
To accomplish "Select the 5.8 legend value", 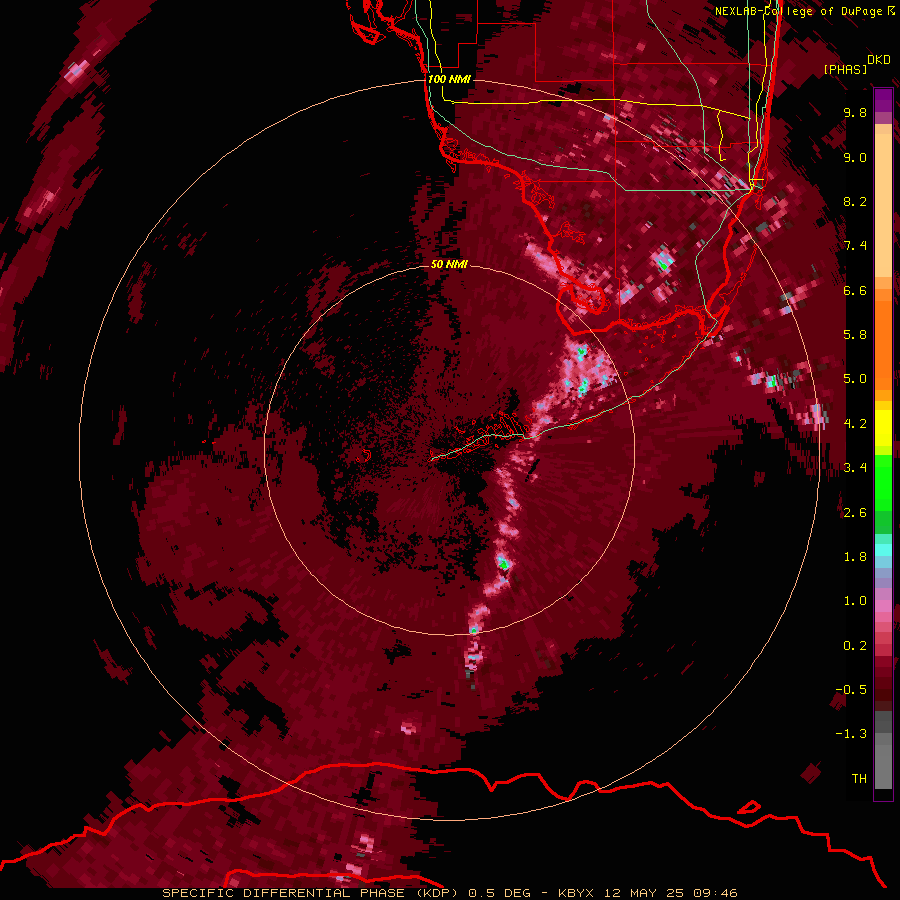I will click(855, 335).
